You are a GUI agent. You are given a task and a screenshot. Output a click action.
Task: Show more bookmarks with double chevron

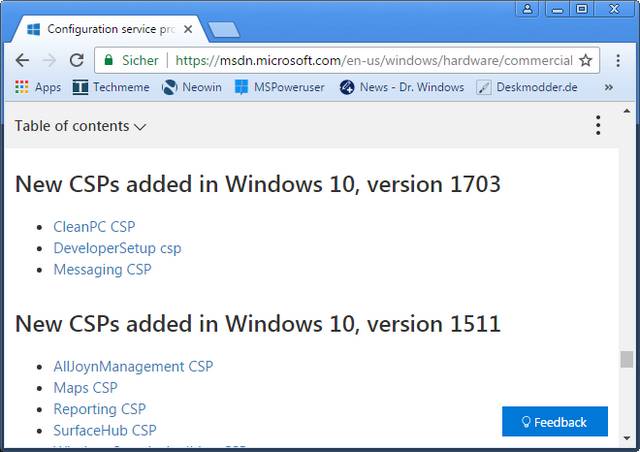(x=609, y=87)
